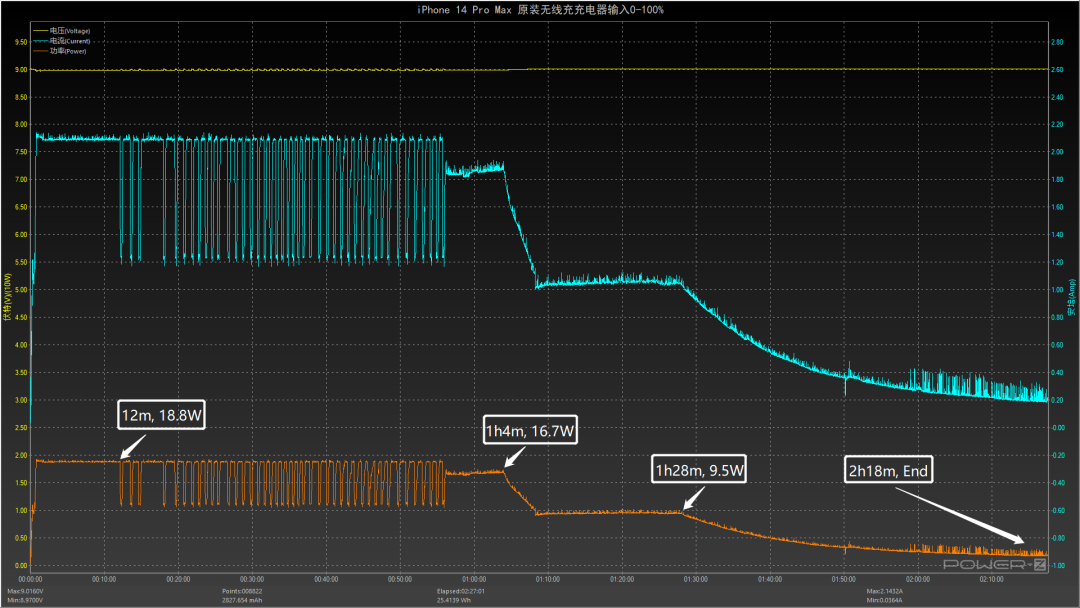Image resolution: width=1080 pixels, height=608 pixels.
Task: Click the left axis label 伏特(V)(10W)
Action: 8,297
